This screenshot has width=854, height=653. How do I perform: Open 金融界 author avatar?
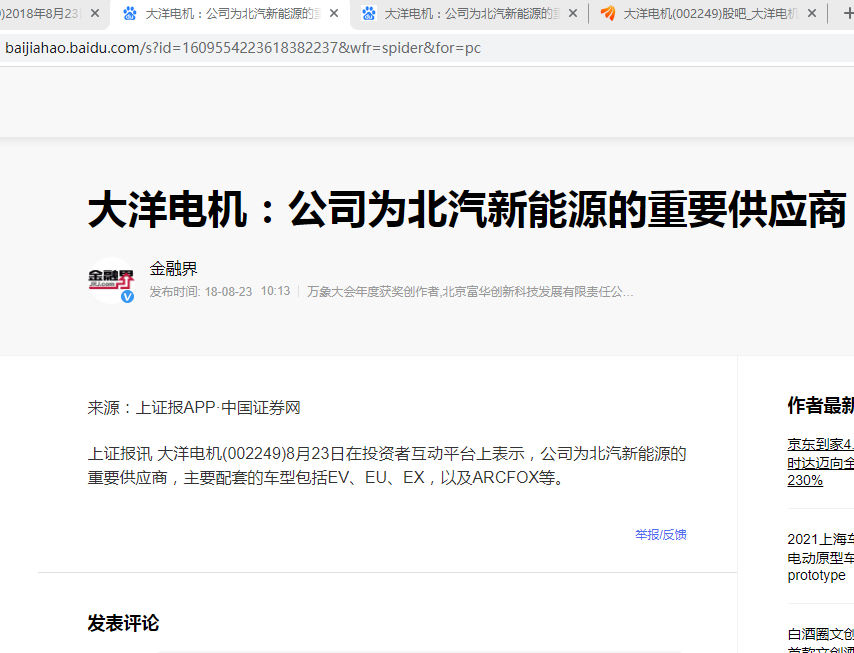click(x=111, y=280)
